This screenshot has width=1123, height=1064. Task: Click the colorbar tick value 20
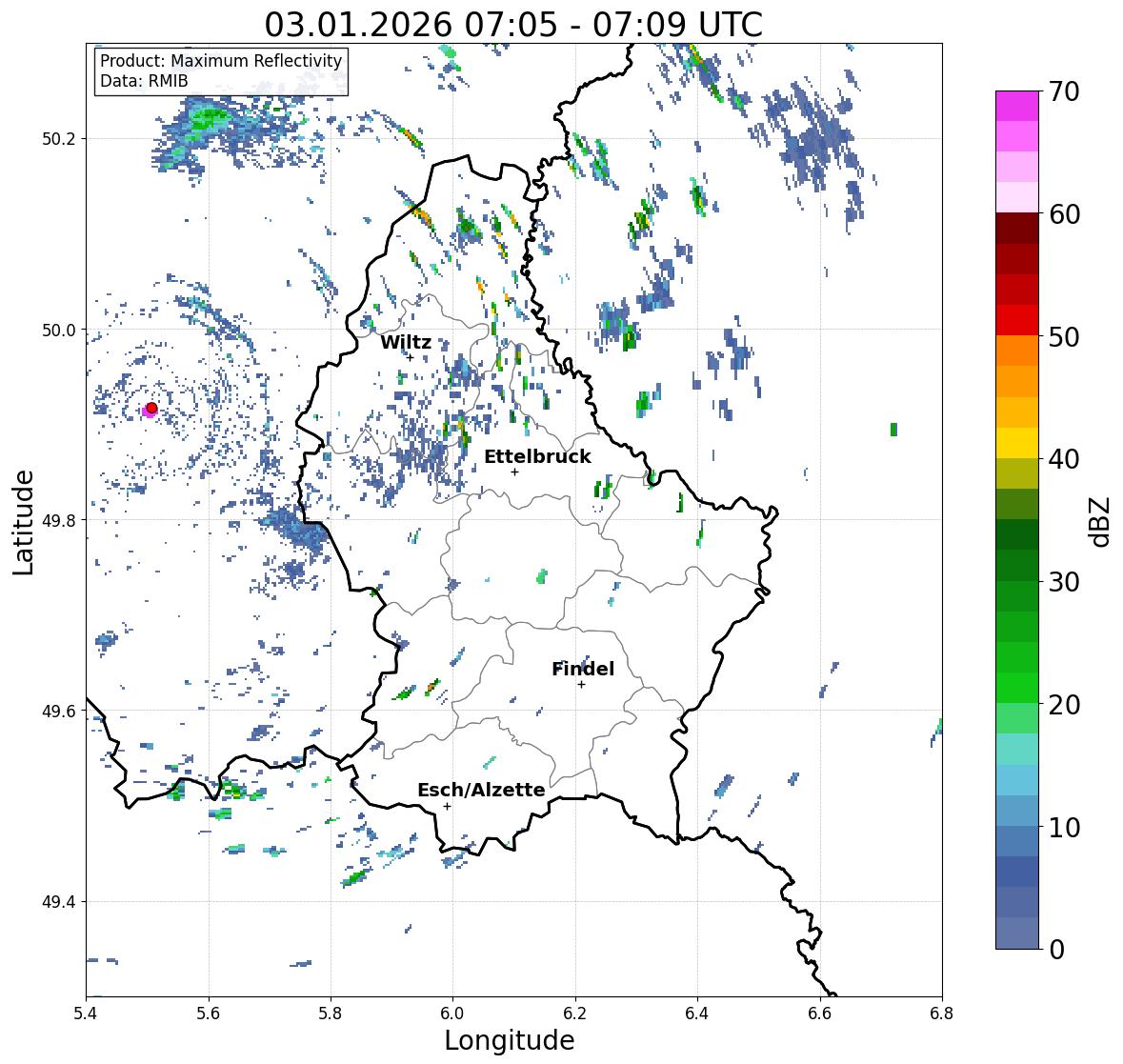[x=1064, y=705]
